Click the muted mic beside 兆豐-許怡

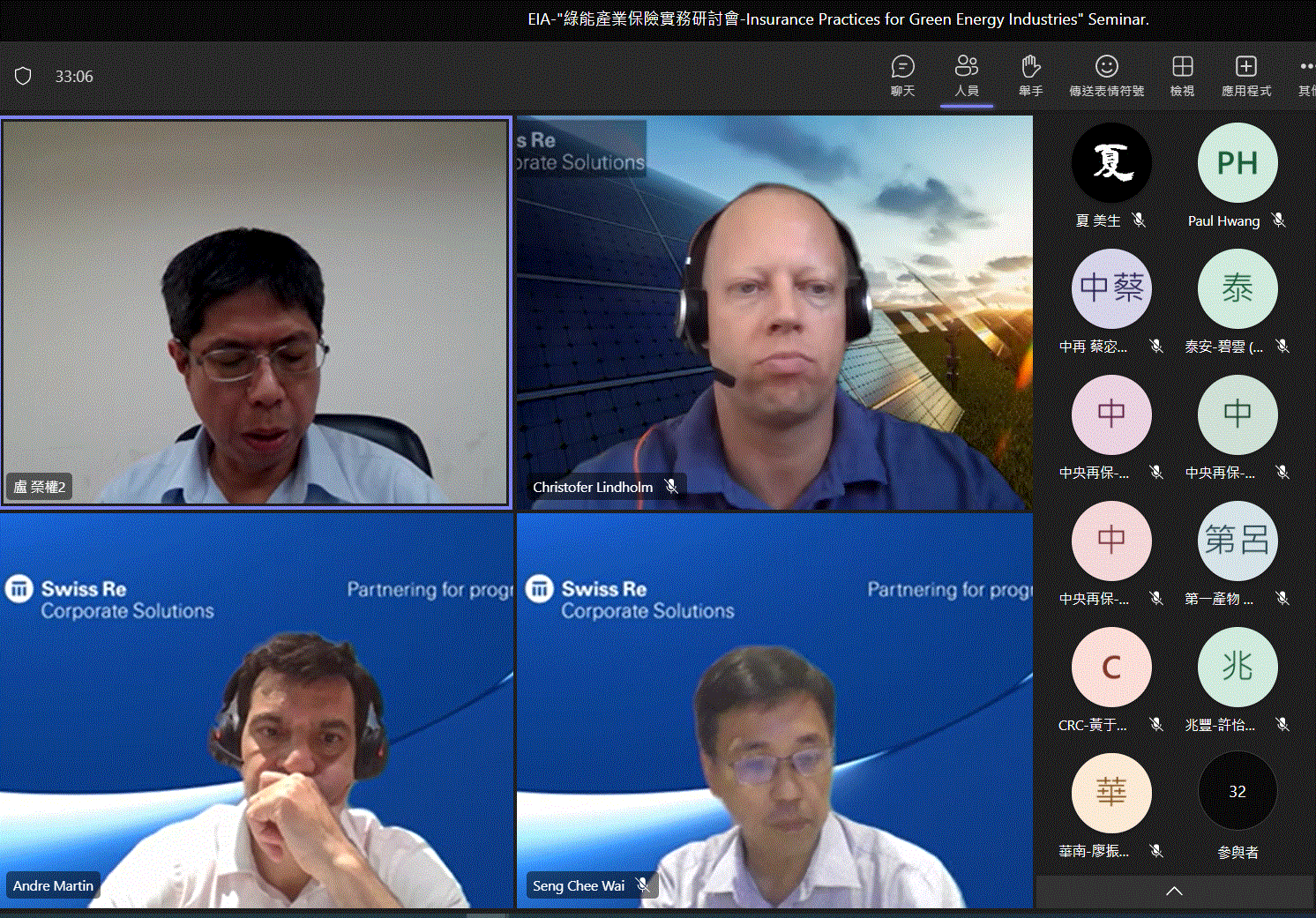(1282, 725)
